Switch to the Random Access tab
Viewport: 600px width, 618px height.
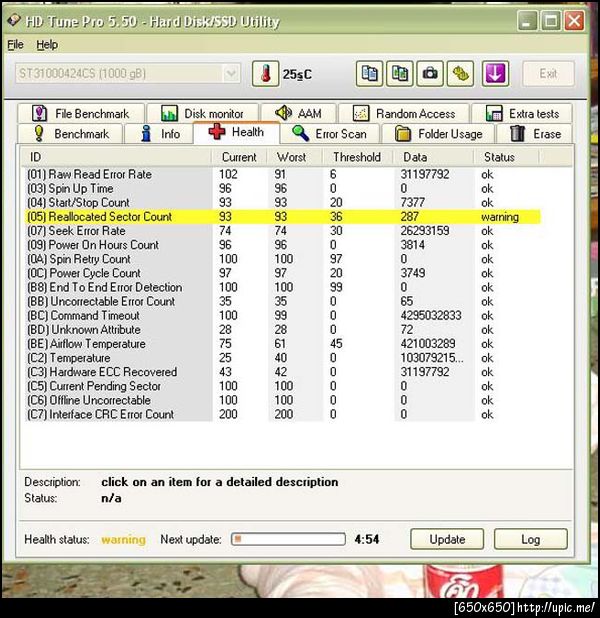404,114
